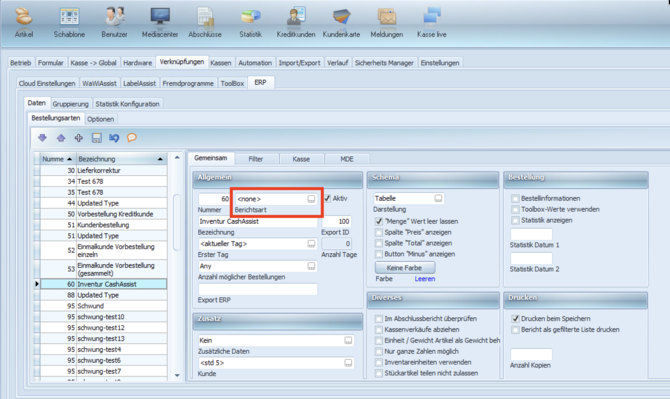Open Kasse live icon

tap(432, 17)
